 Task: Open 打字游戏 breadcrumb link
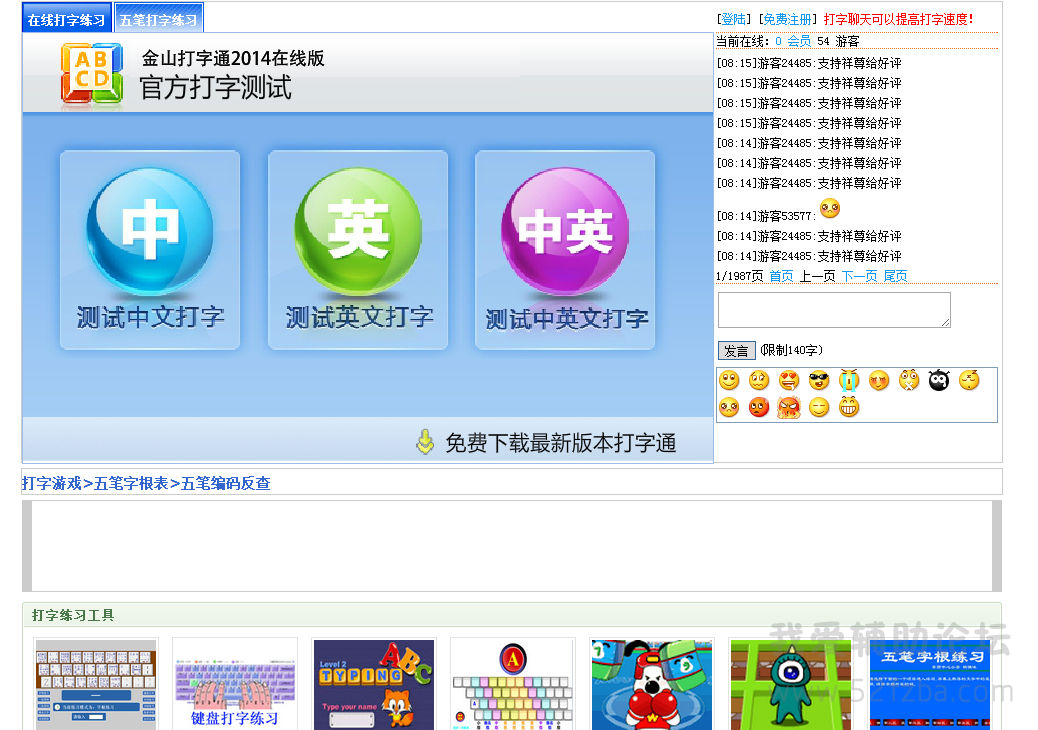tap(52, 483)
